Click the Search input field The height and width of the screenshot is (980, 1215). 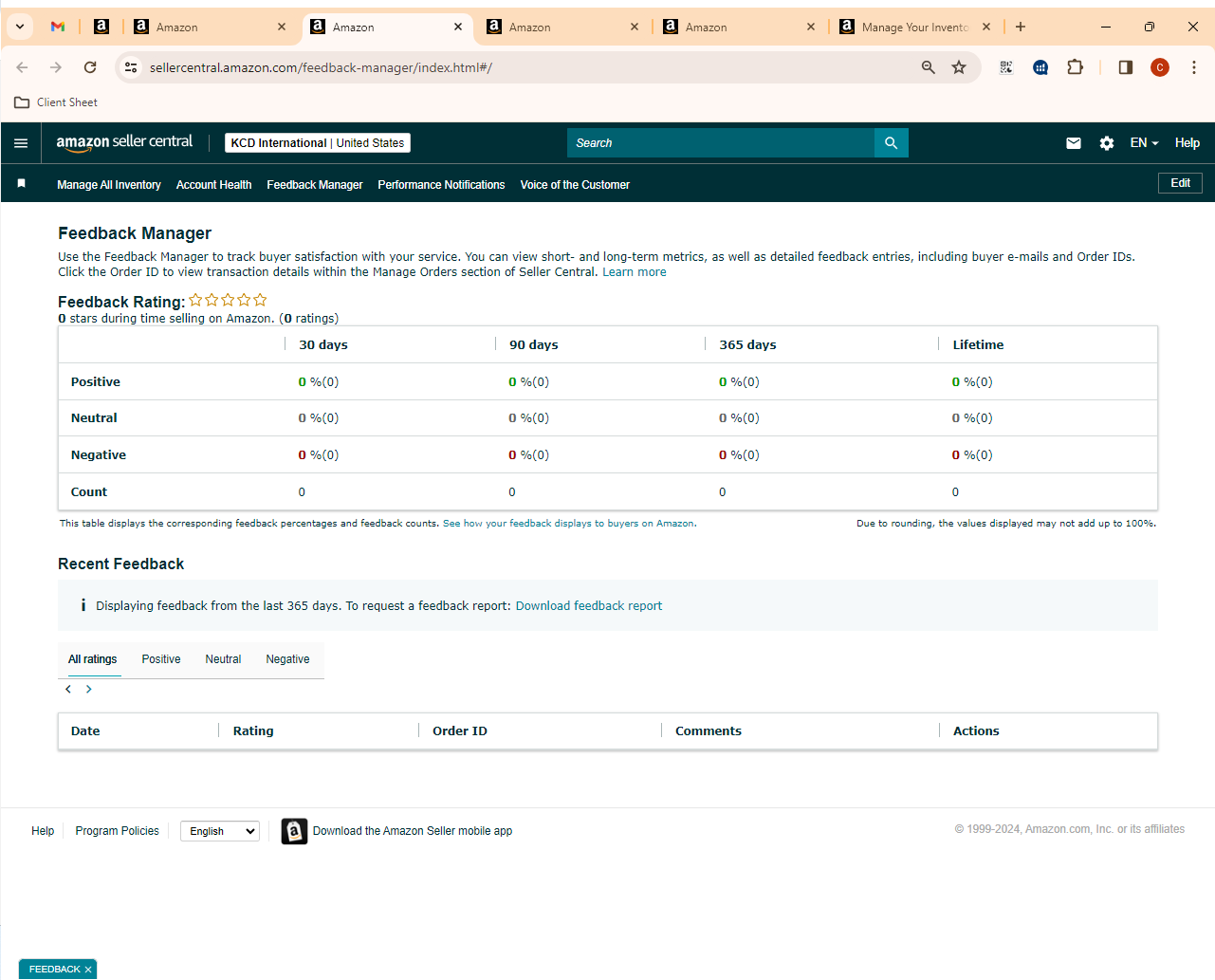(721, 143)
